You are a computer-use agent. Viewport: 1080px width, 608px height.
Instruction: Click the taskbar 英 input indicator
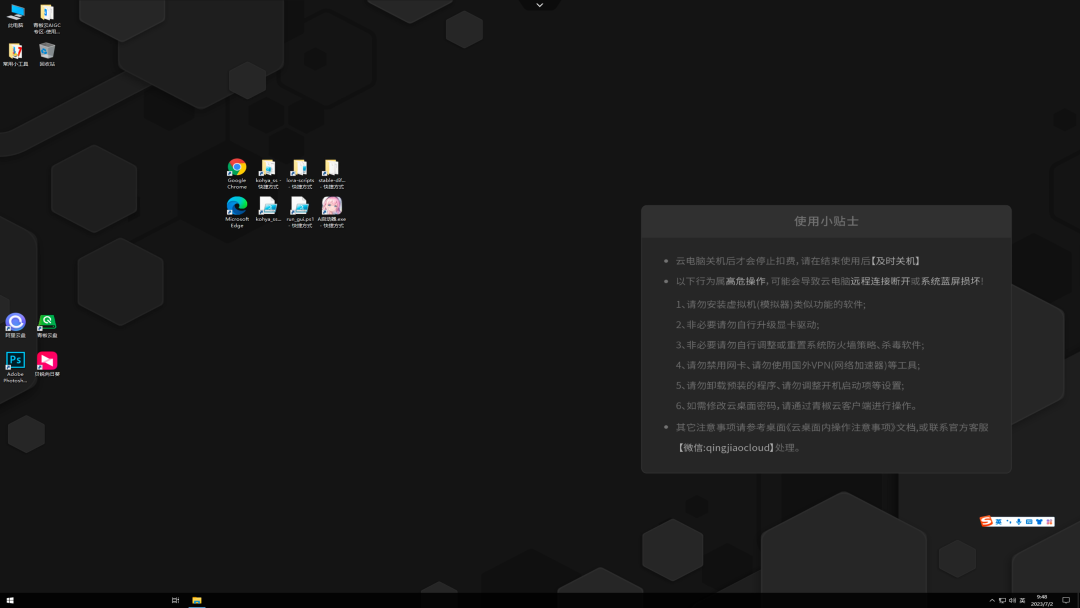1022,600
